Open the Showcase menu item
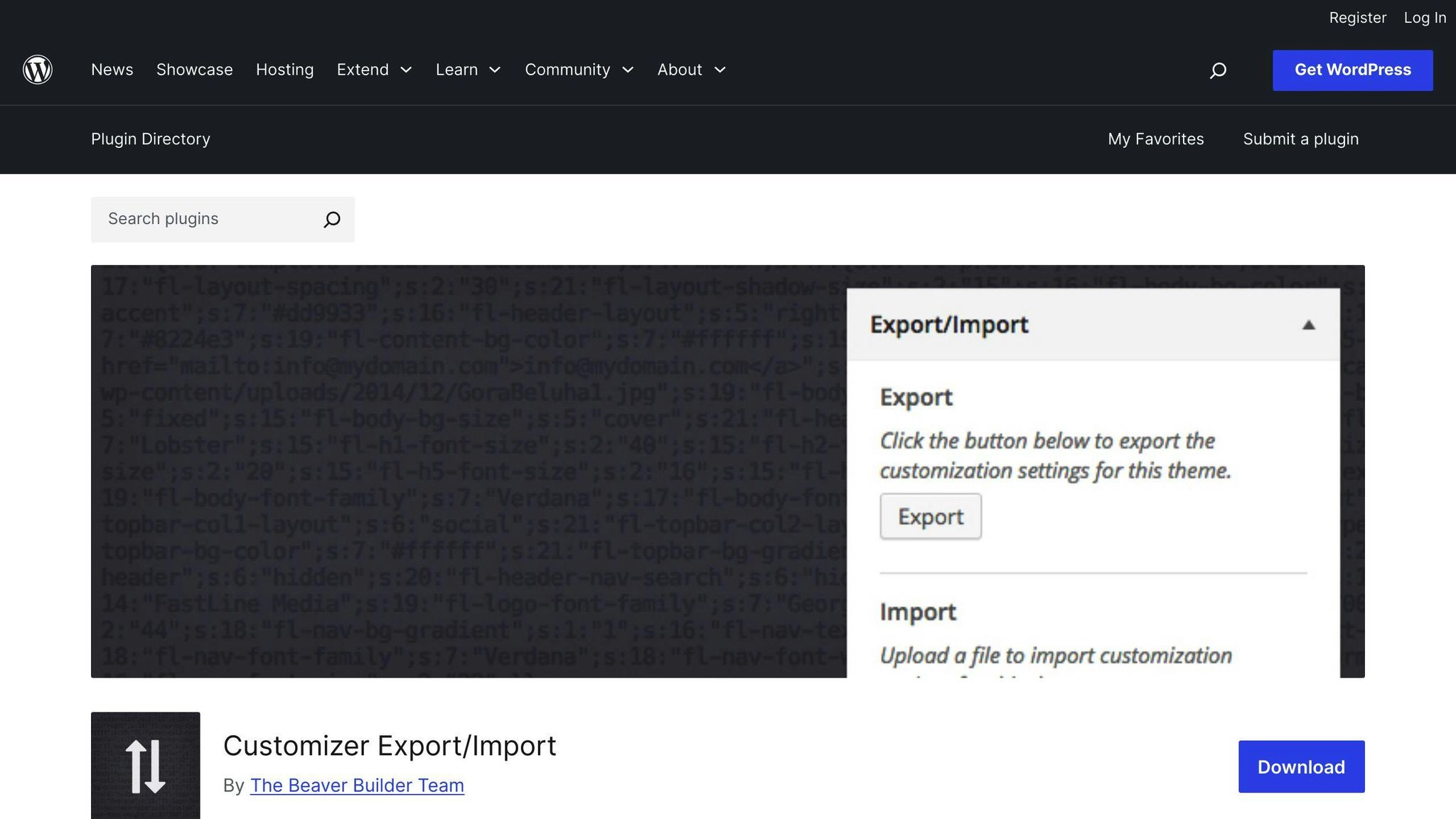 coord(195,70)
